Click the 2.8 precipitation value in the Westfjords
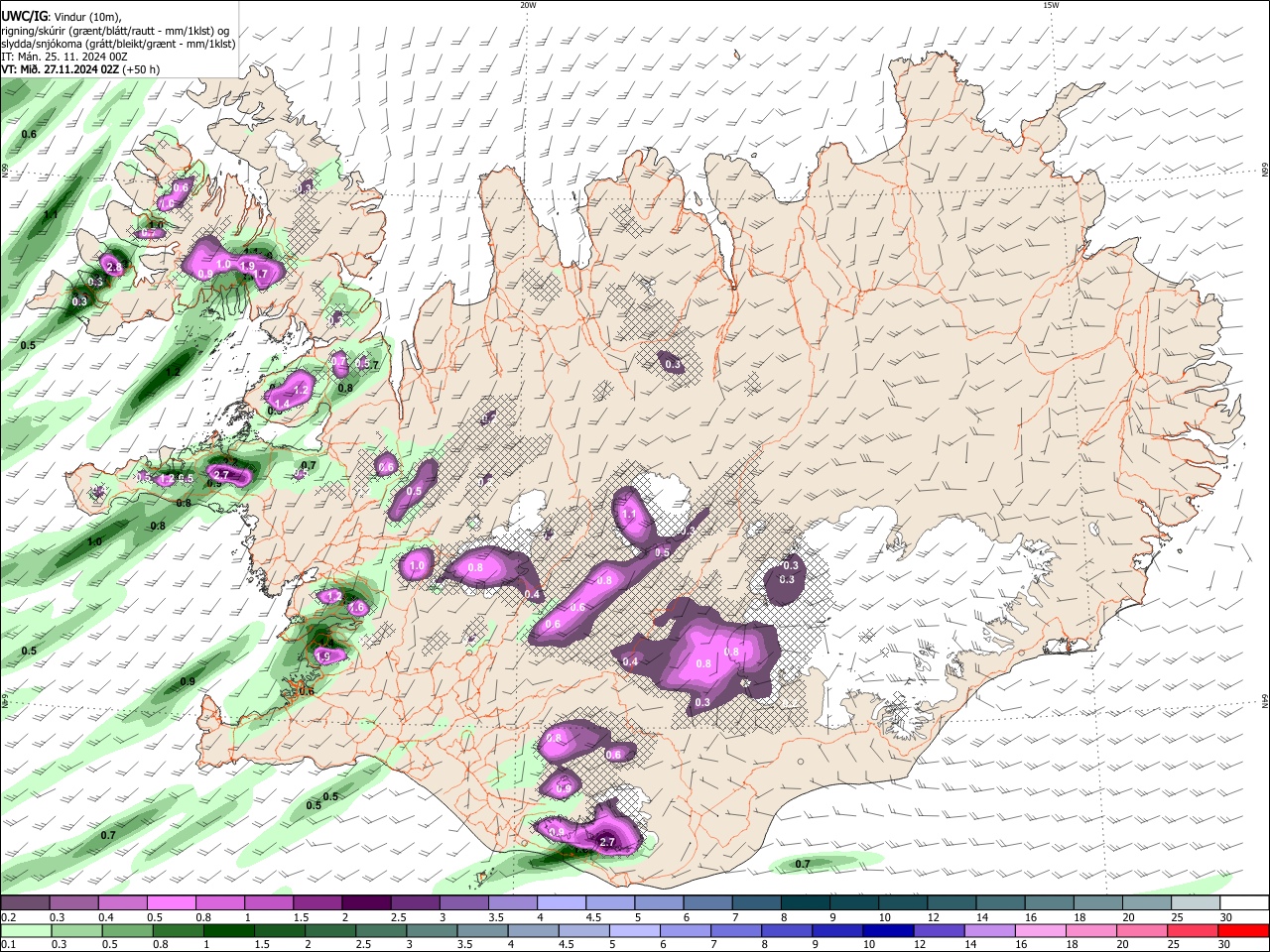The height and width of the screenshot is (952, 1270). coord(113,268)
